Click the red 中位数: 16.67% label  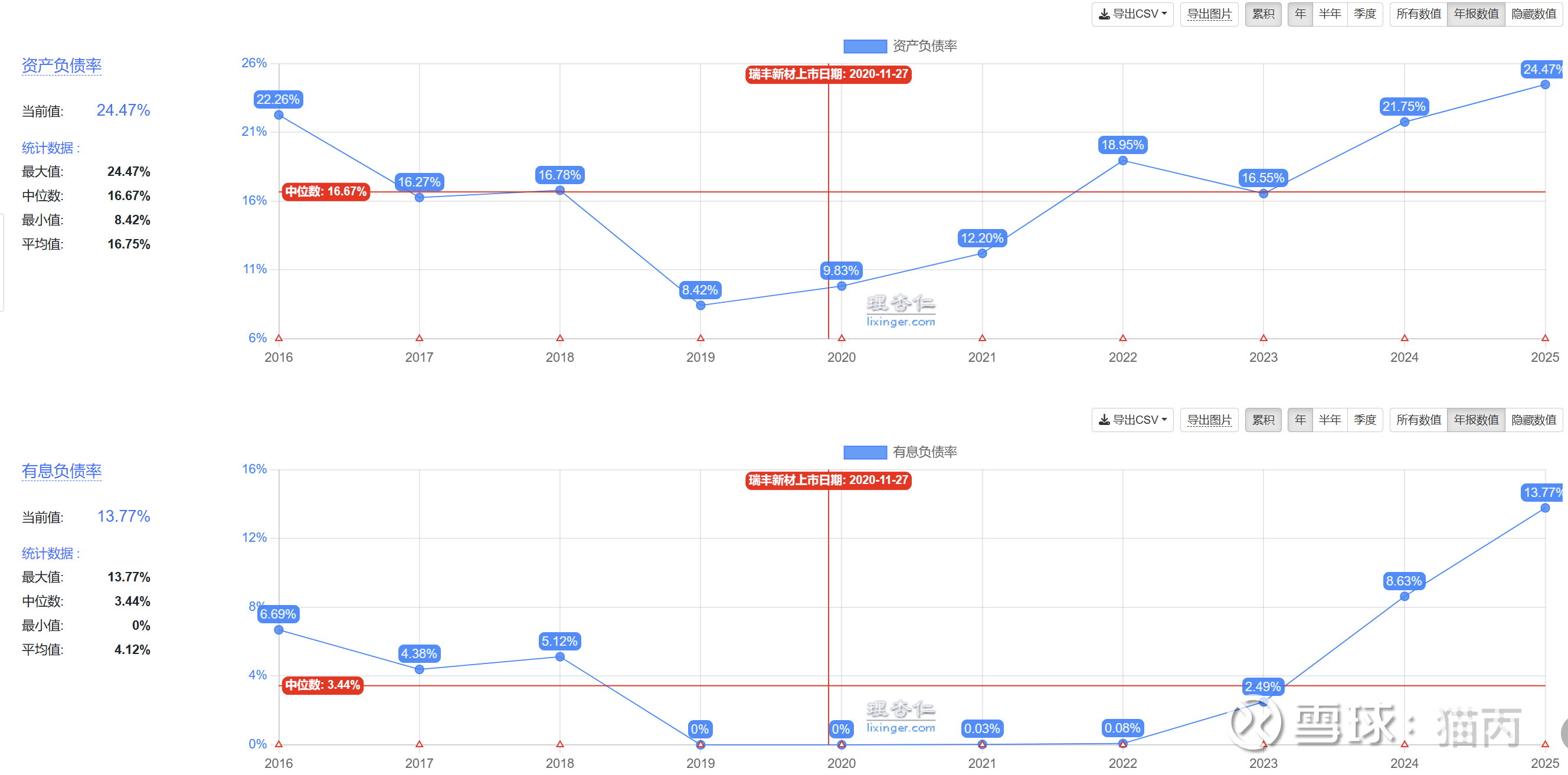point(326,192)
